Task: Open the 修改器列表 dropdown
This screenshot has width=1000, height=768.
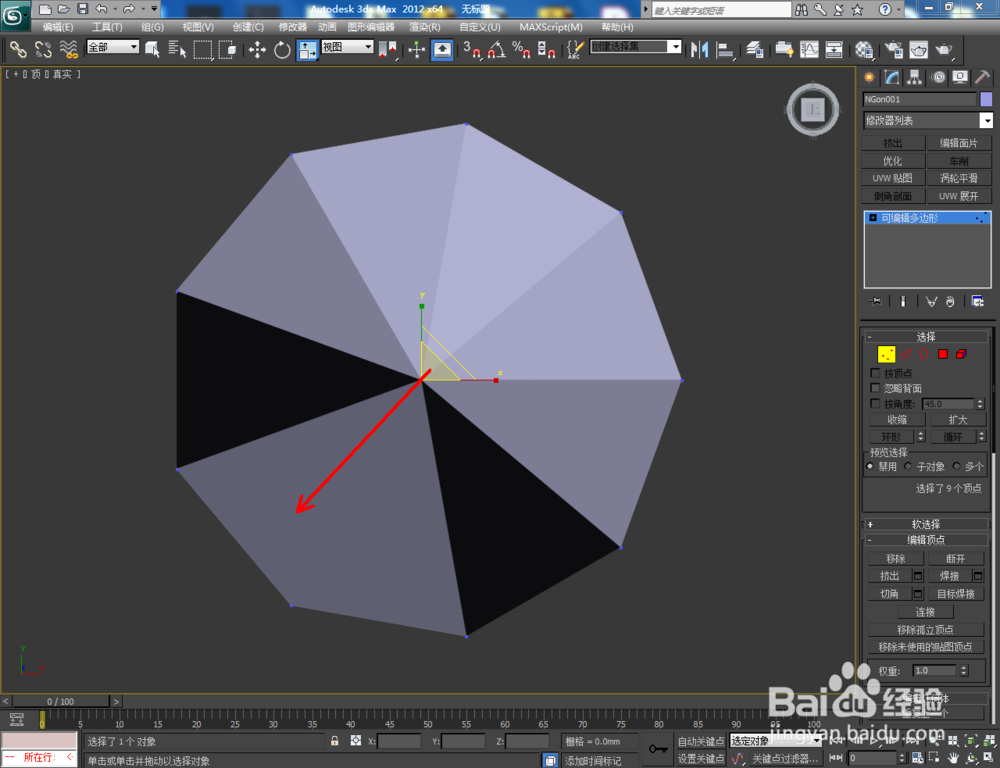Action: (928, 120)
